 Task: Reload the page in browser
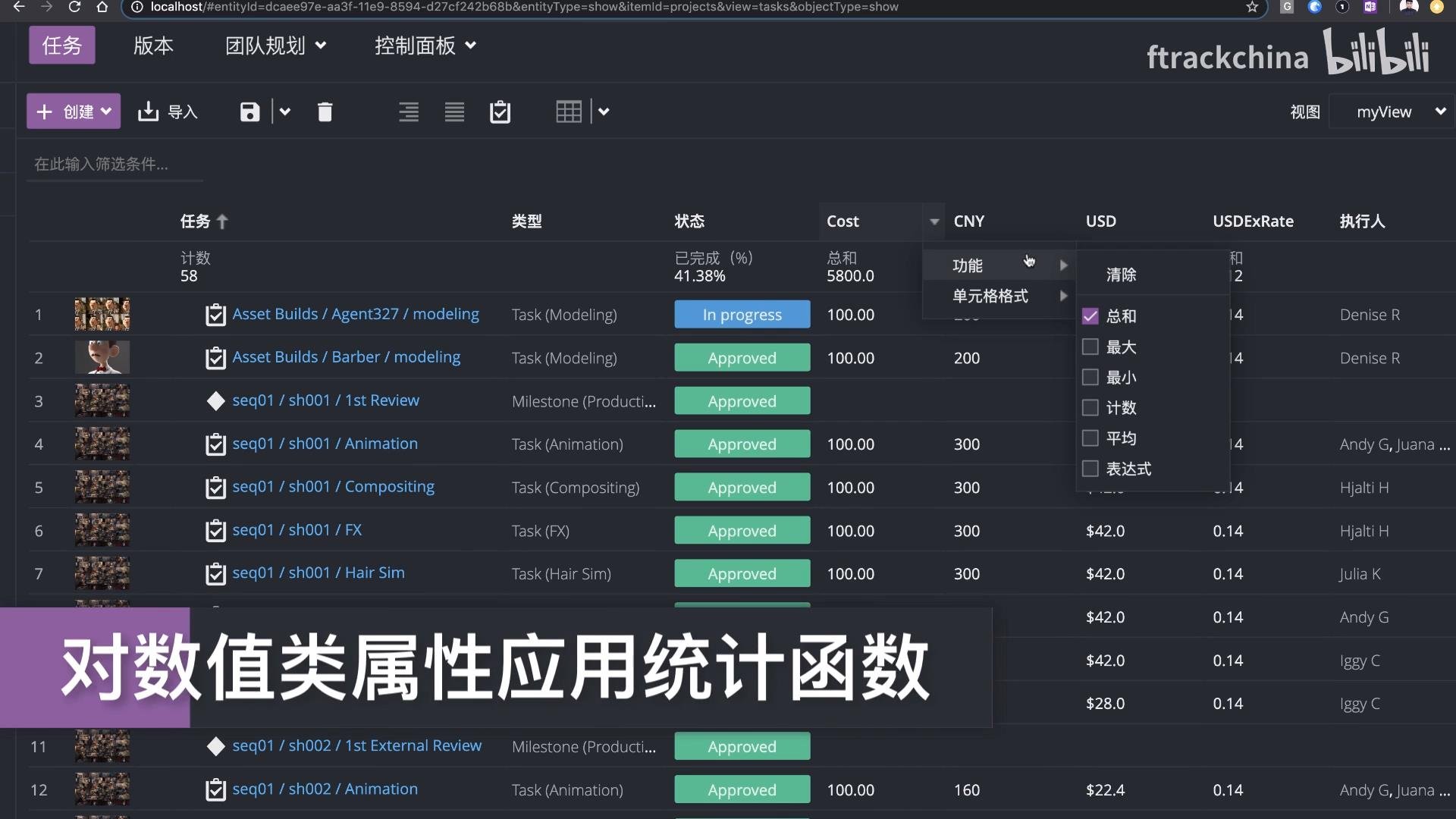pyautogui.click(x=74, y=7)
